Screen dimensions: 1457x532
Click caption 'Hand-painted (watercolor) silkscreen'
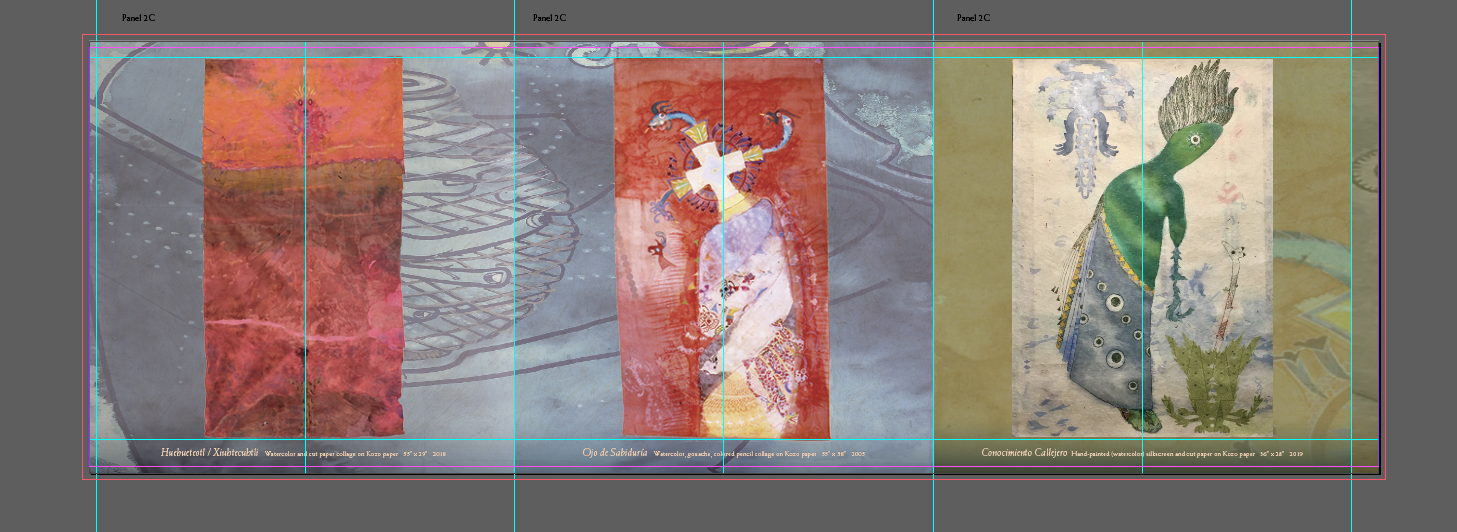tap(1160, 454)
